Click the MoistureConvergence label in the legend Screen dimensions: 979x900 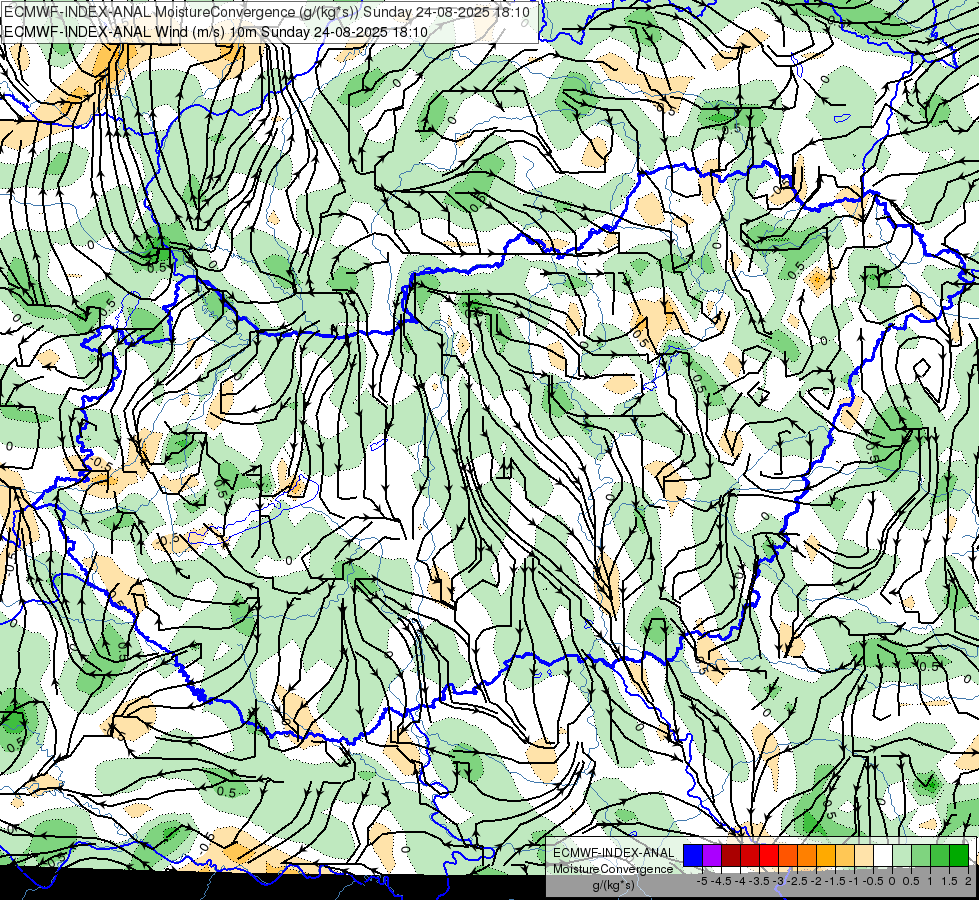pos(613,869)
